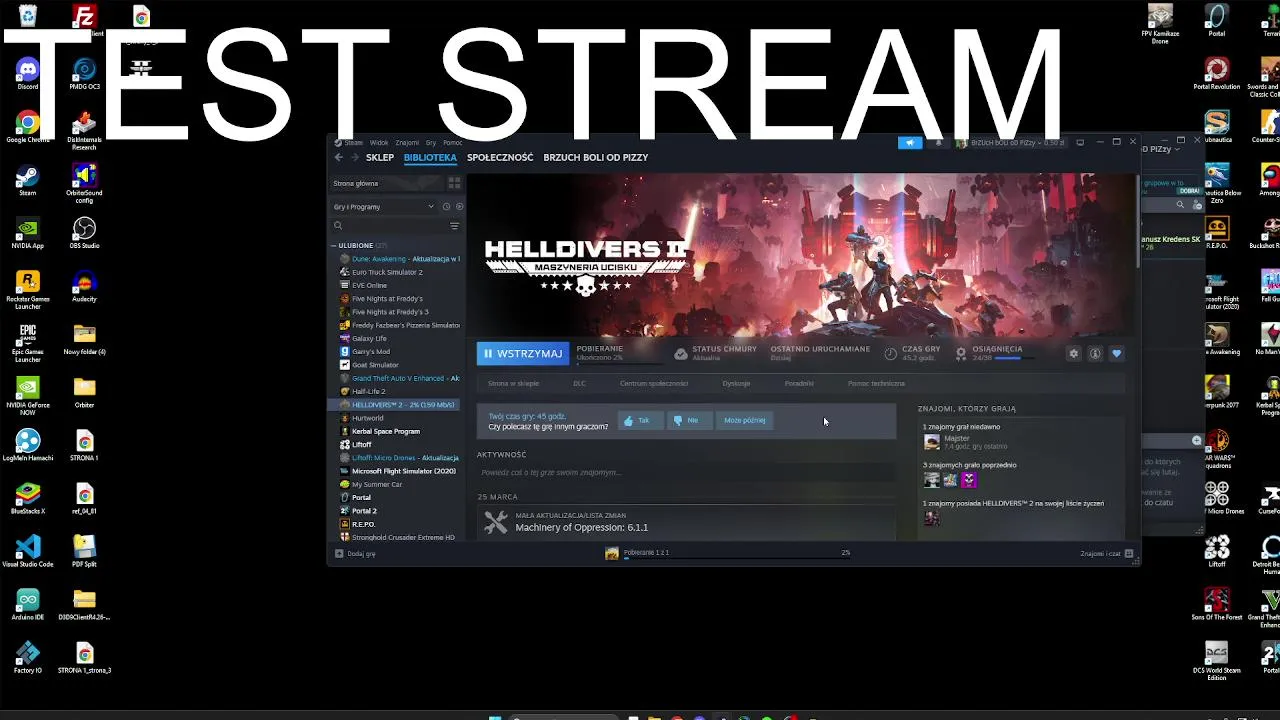The image size is (1280, 720).
Task: Sort library by recent activity clock icon
Action: click(446, 206)
